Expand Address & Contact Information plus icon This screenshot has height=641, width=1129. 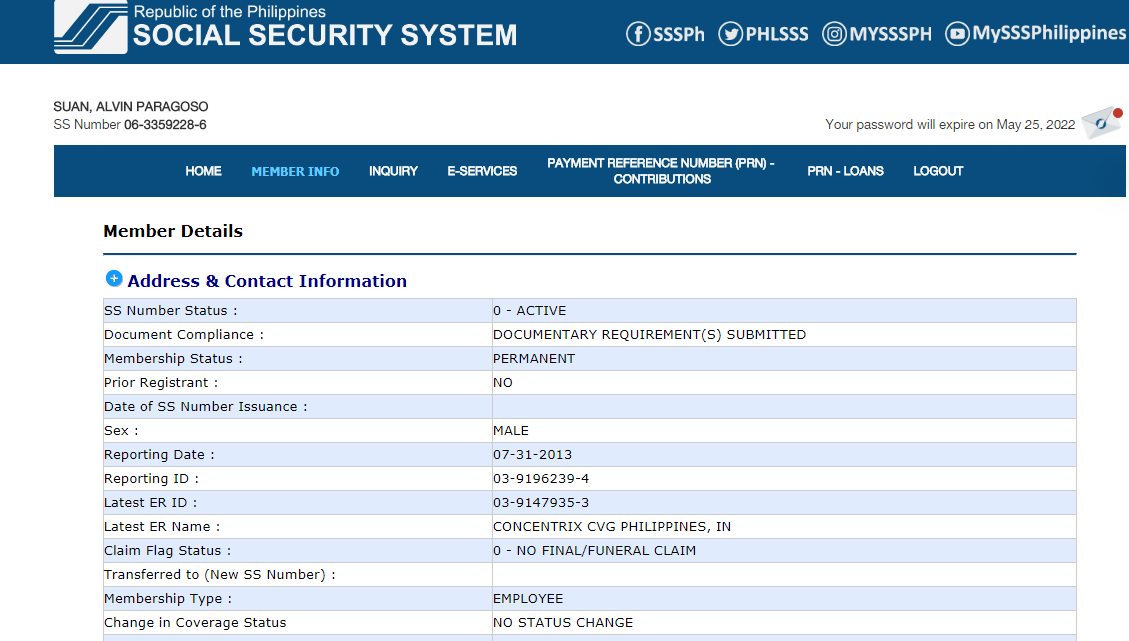tap(114, 279)
